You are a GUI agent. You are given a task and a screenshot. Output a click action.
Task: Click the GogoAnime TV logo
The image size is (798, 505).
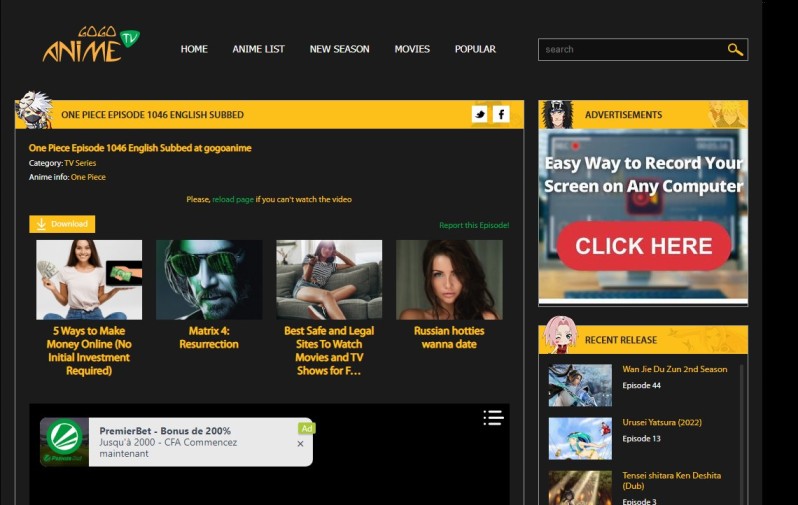(91, 44)
